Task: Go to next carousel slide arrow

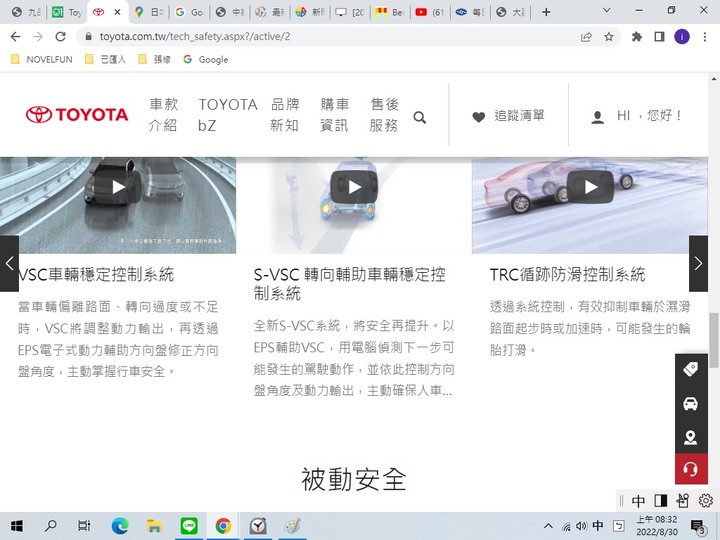Action: pos(698,264)
